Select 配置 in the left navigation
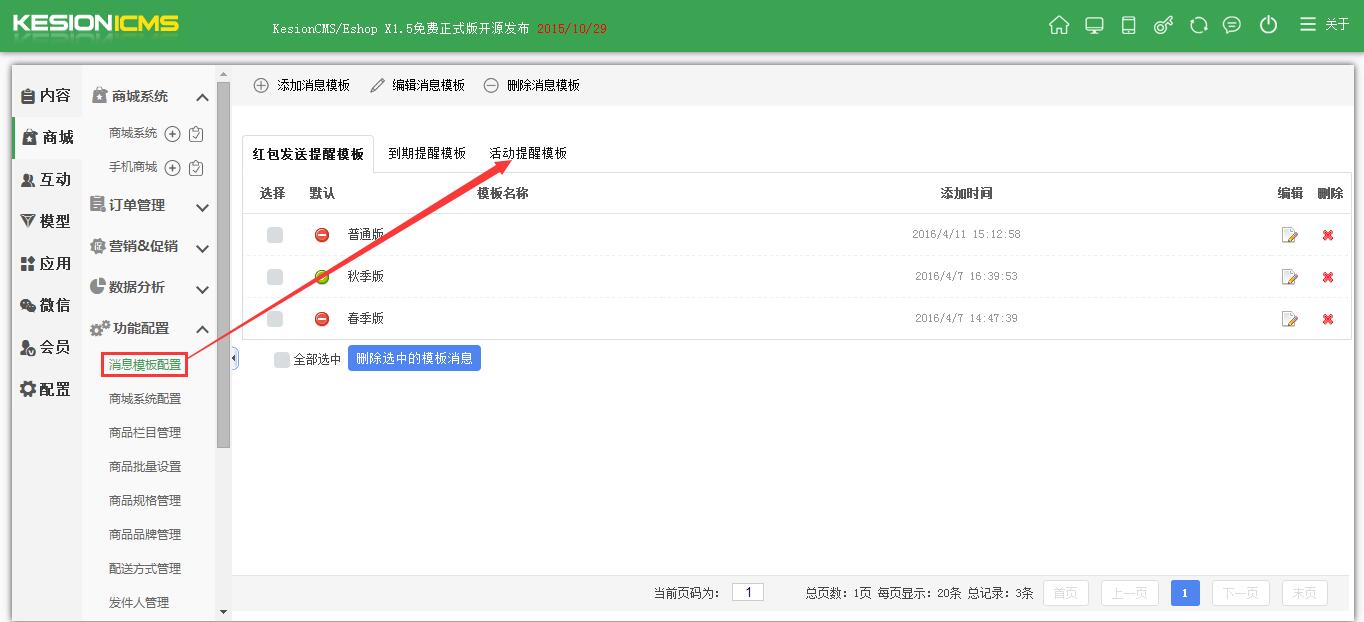 point(46,389)
